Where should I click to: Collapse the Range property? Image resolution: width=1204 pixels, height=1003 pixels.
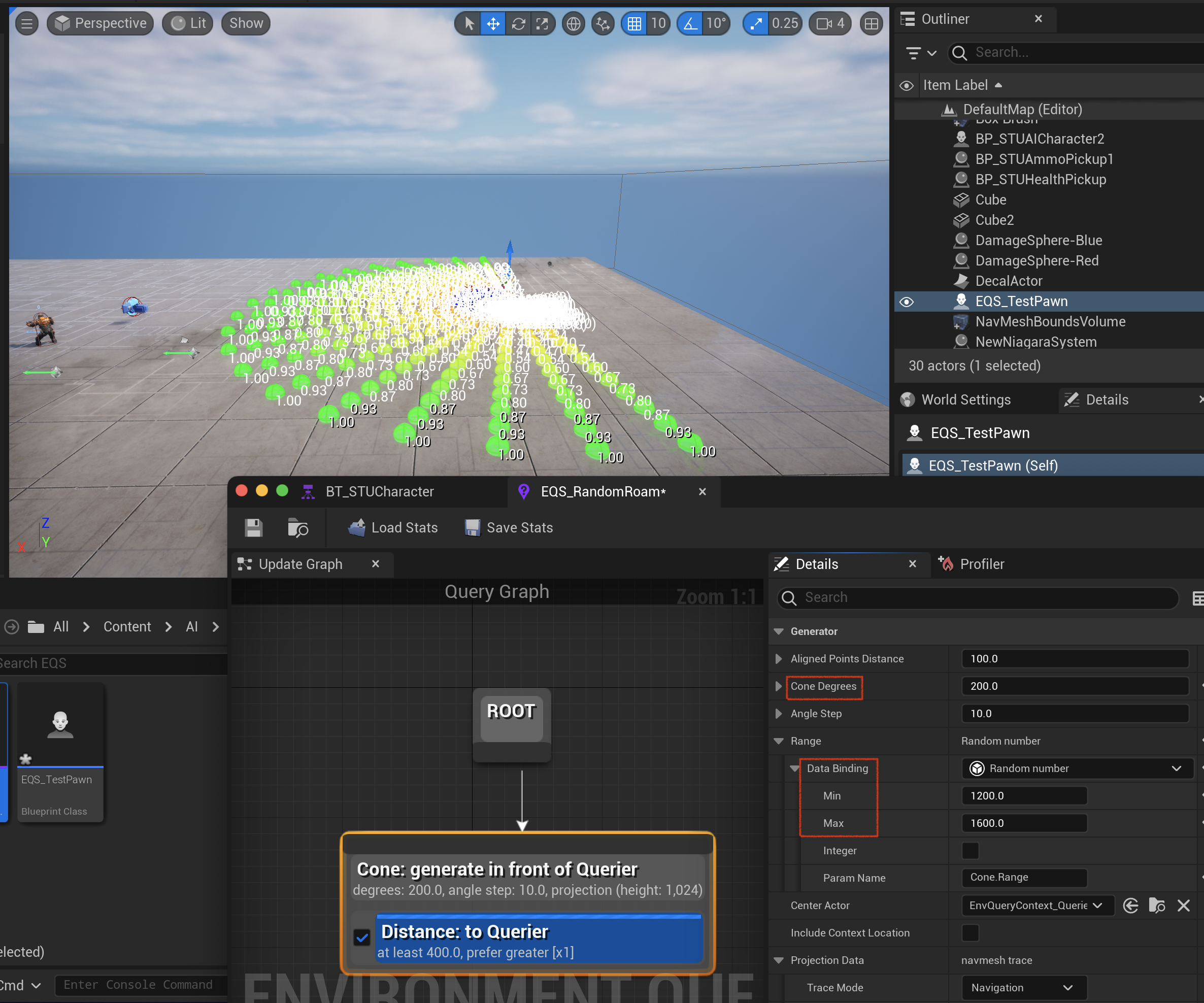[779, 742]
